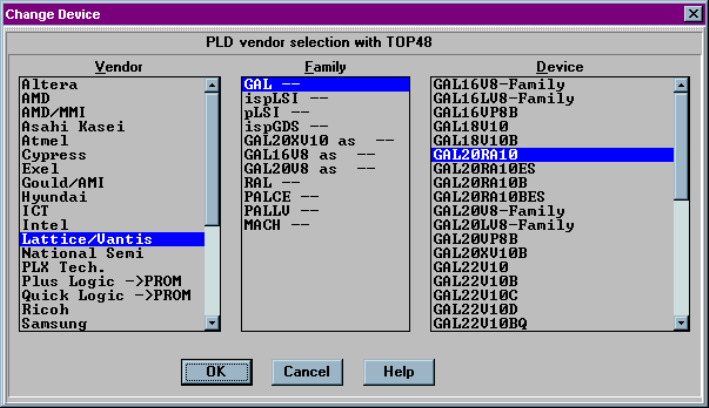The width and height of the screenshot is (709, 408).
Task: Select GAL16LV8-Family device
Action: 553,99
